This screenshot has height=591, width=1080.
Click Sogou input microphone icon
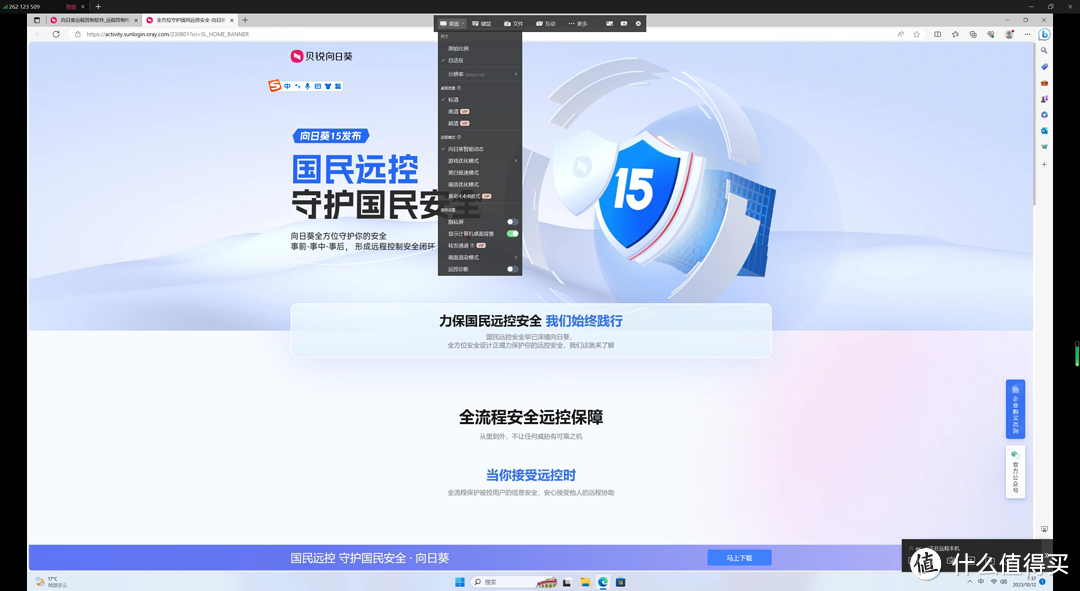307,86
